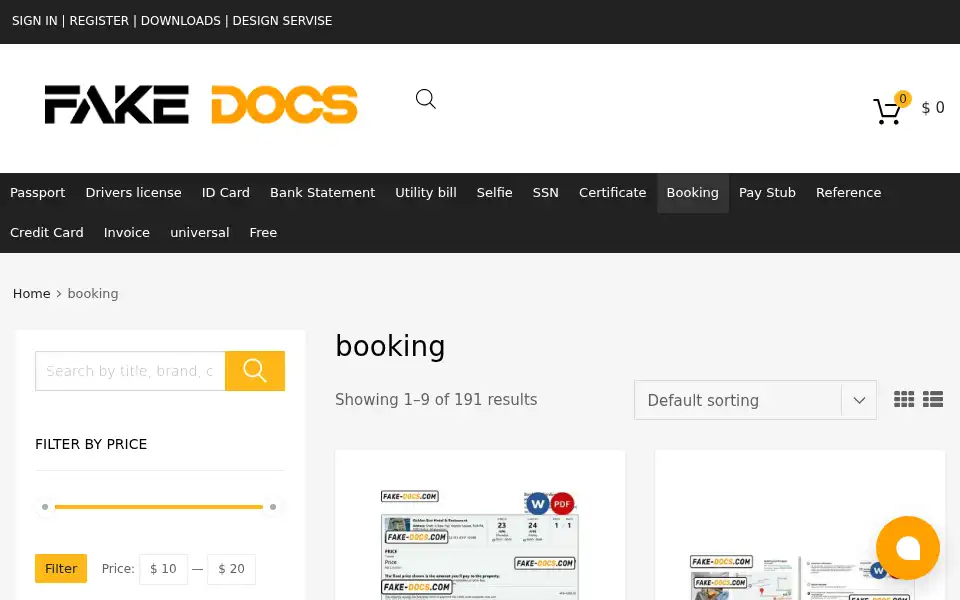The image size is (960, 600).
Task: Switch to grid view layout
Action: [904, 399]
